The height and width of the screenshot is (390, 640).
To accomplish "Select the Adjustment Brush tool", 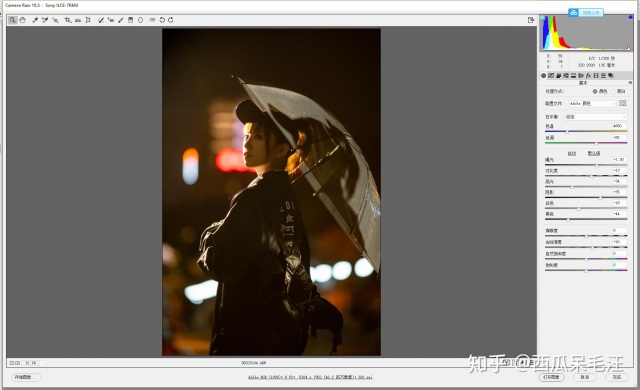I will point(121,20).
